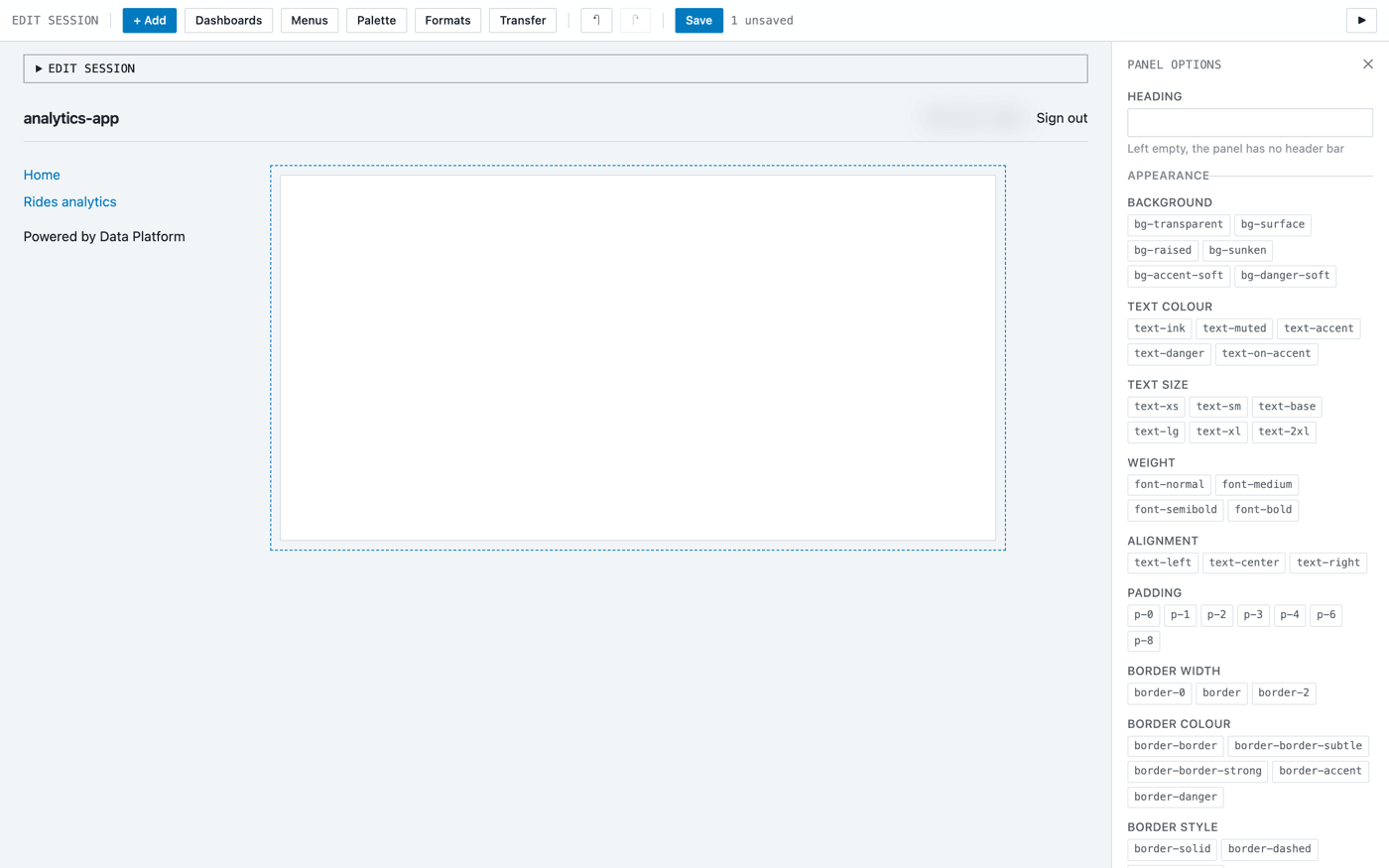This screenshot has width=1389, height=868.
Task: Click the undo arrow icon
Action: pos(596,20)
